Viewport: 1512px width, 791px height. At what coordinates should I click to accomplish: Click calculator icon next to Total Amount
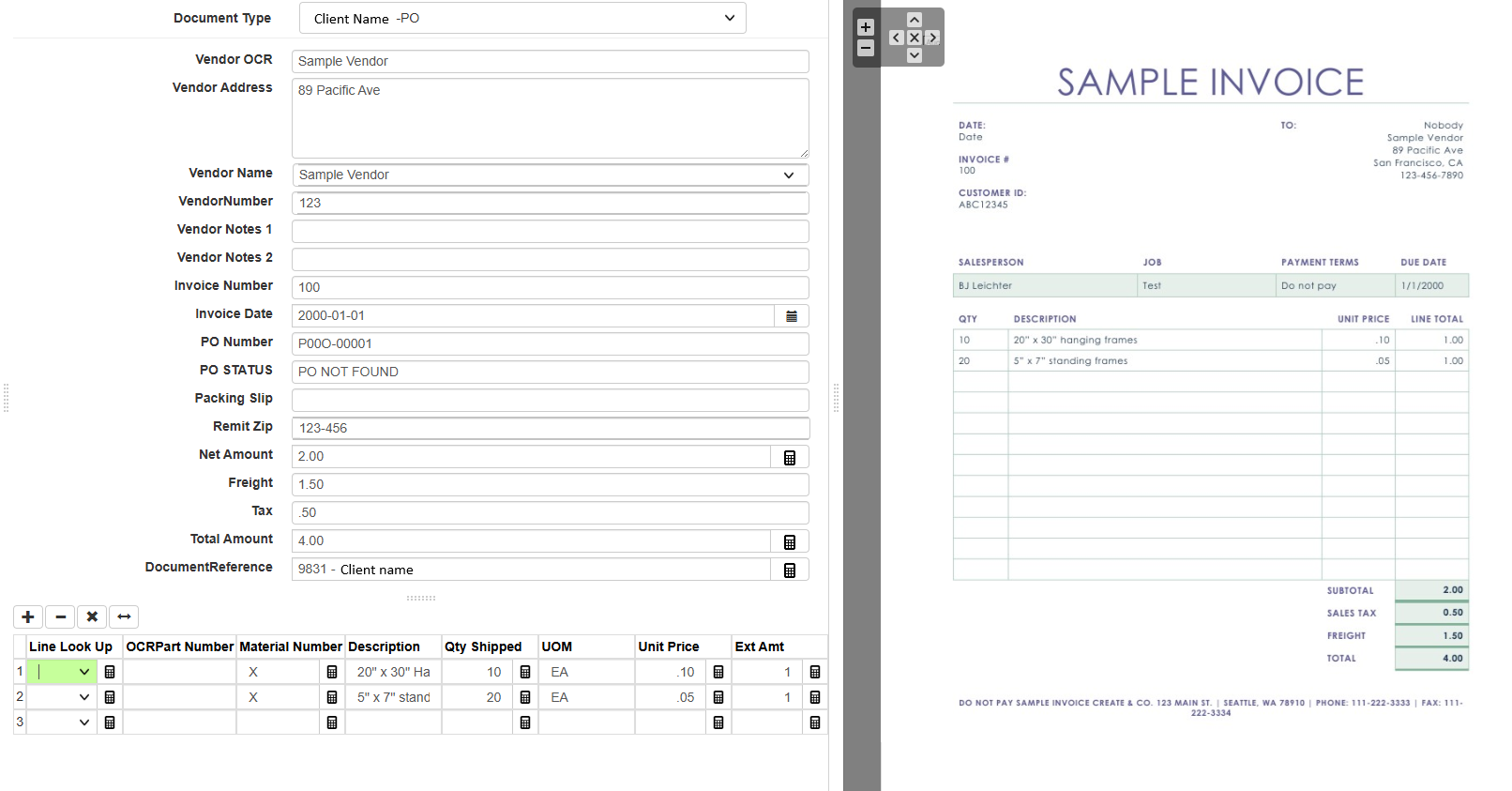click(790, 541)
